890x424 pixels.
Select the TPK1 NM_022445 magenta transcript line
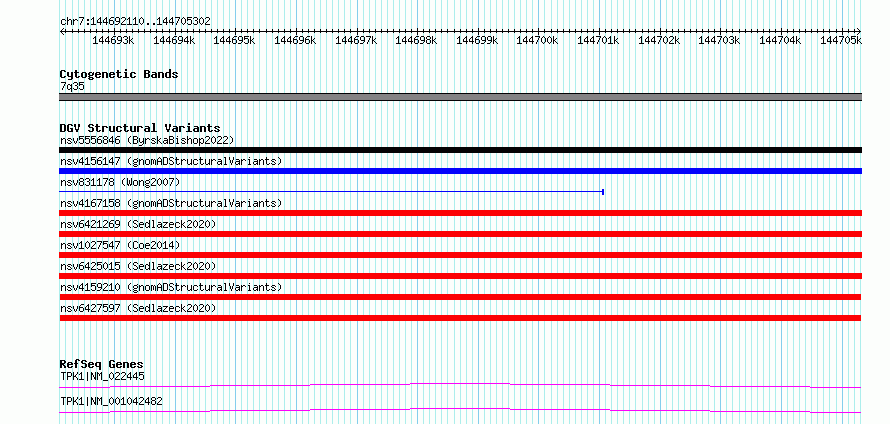coord(460,385)
